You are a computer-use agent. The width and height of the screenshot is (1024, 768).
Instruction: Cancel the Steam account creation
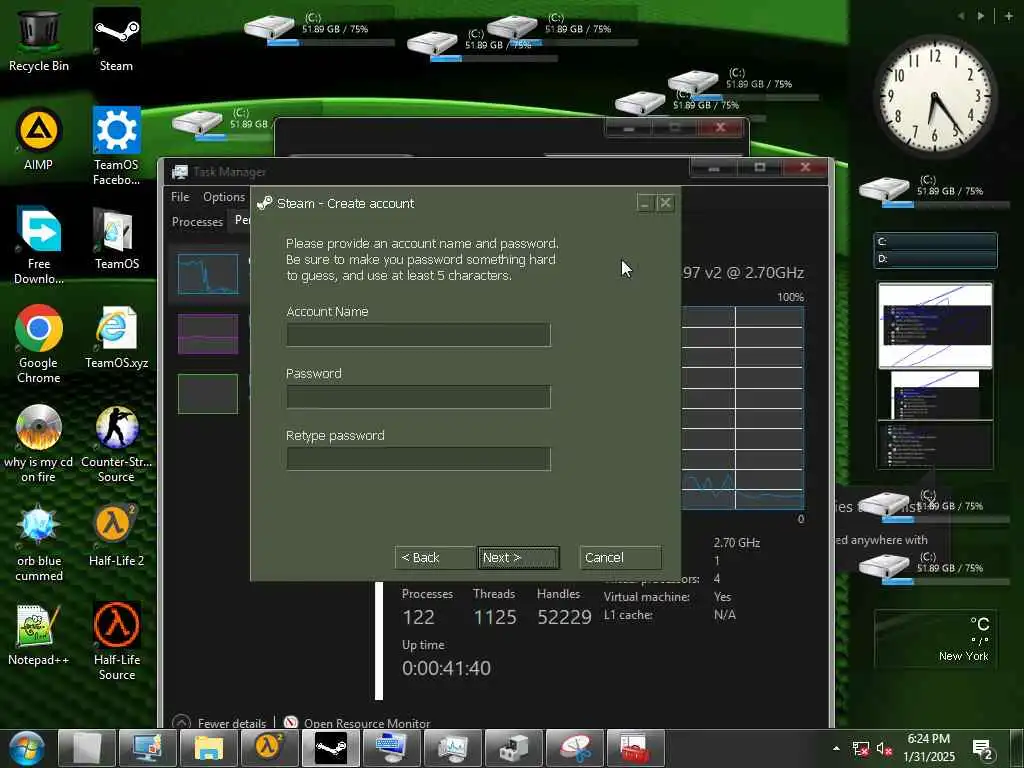click(x=620, y=558)
